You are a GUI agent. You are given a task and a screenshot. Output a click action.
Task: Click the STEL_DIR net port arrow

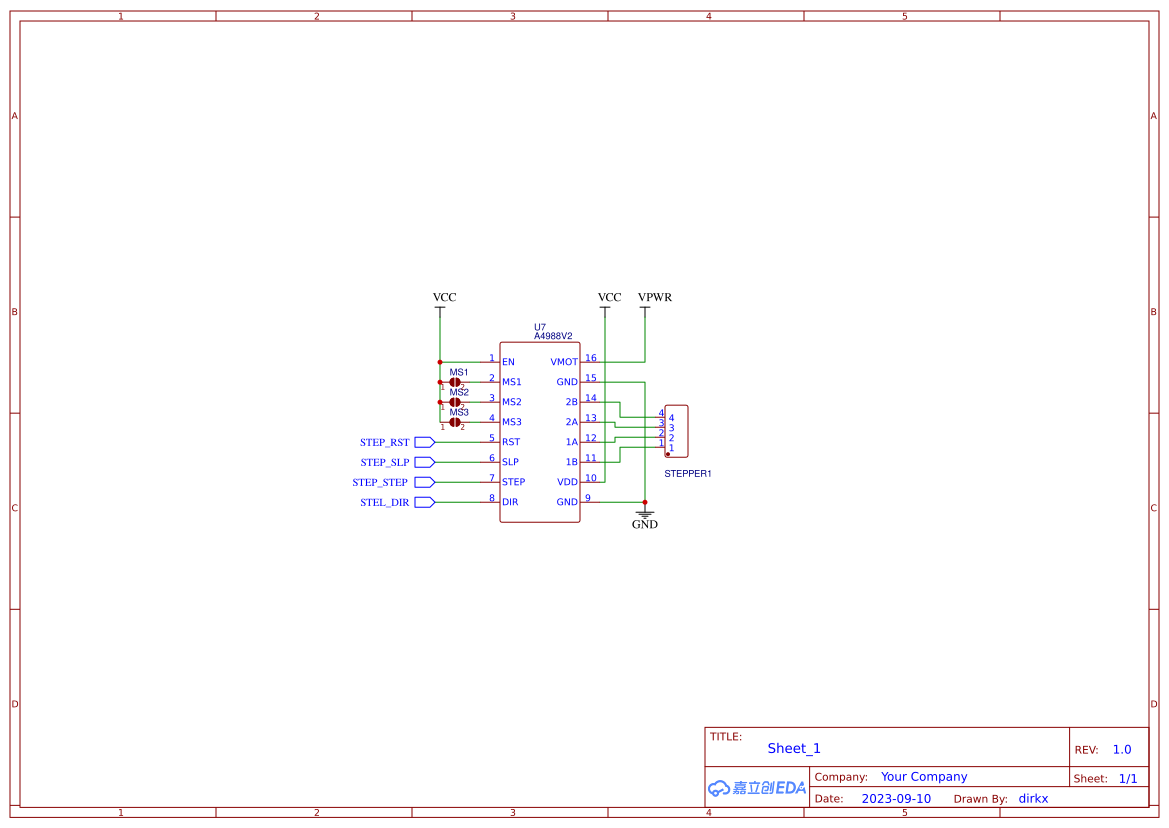click(423, 501)
